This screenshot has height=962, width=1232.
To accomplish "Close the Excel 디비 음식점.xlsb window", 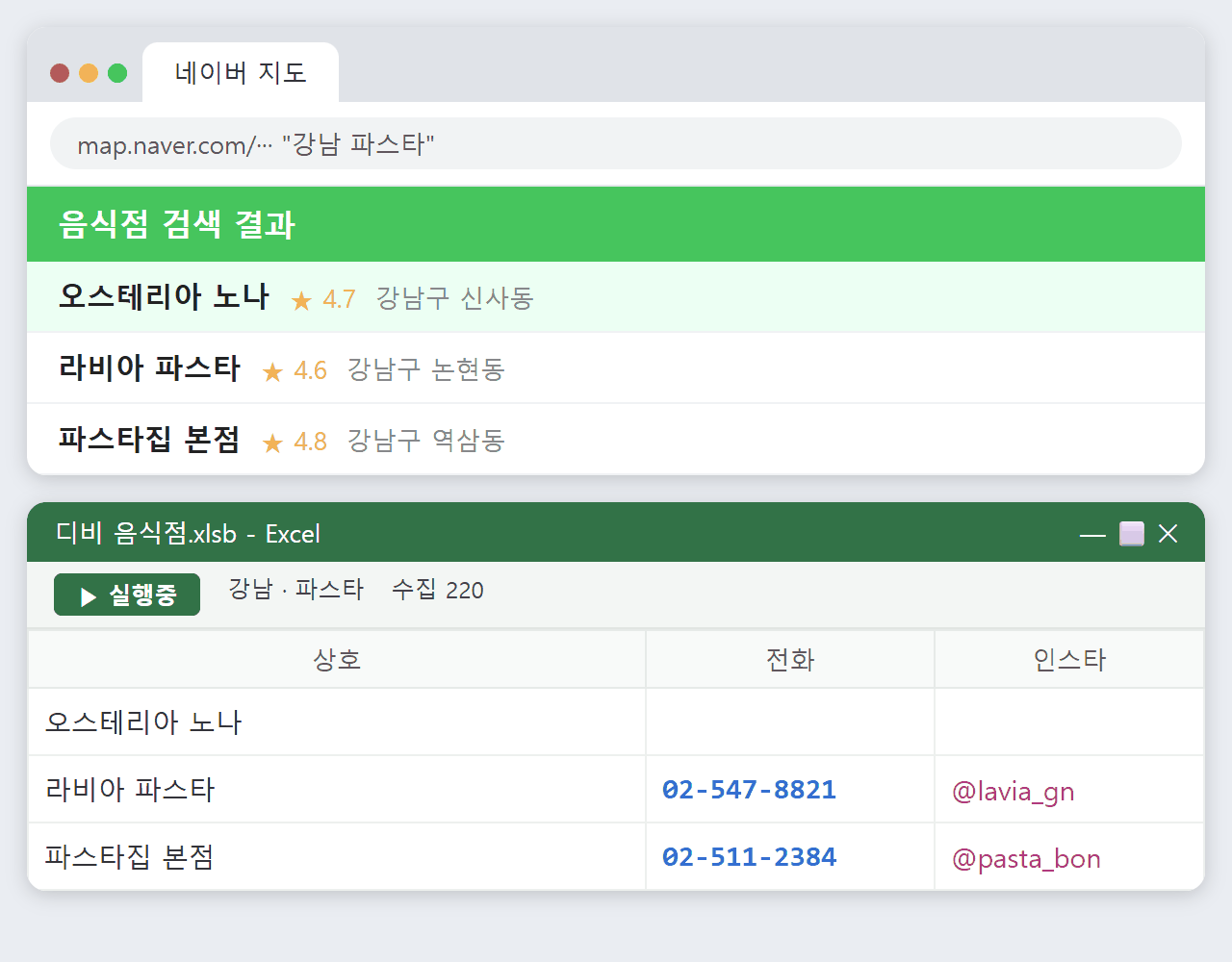I will [1168, 534].
